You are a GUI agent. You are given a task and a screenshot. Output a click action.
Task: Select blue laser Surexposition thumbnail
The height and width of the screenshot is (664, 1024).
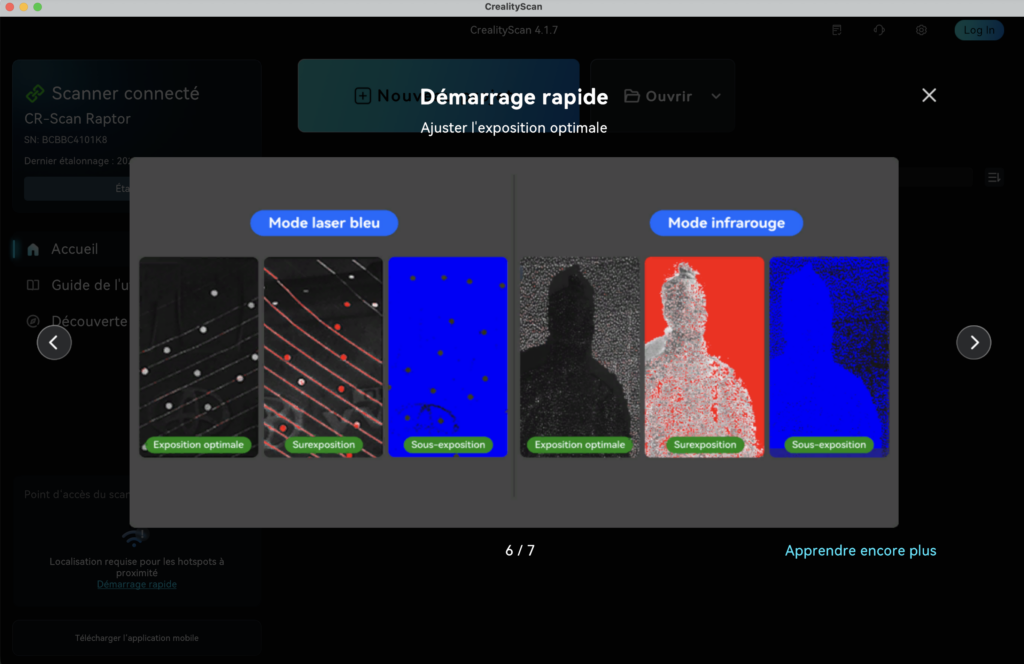(323, 356)
